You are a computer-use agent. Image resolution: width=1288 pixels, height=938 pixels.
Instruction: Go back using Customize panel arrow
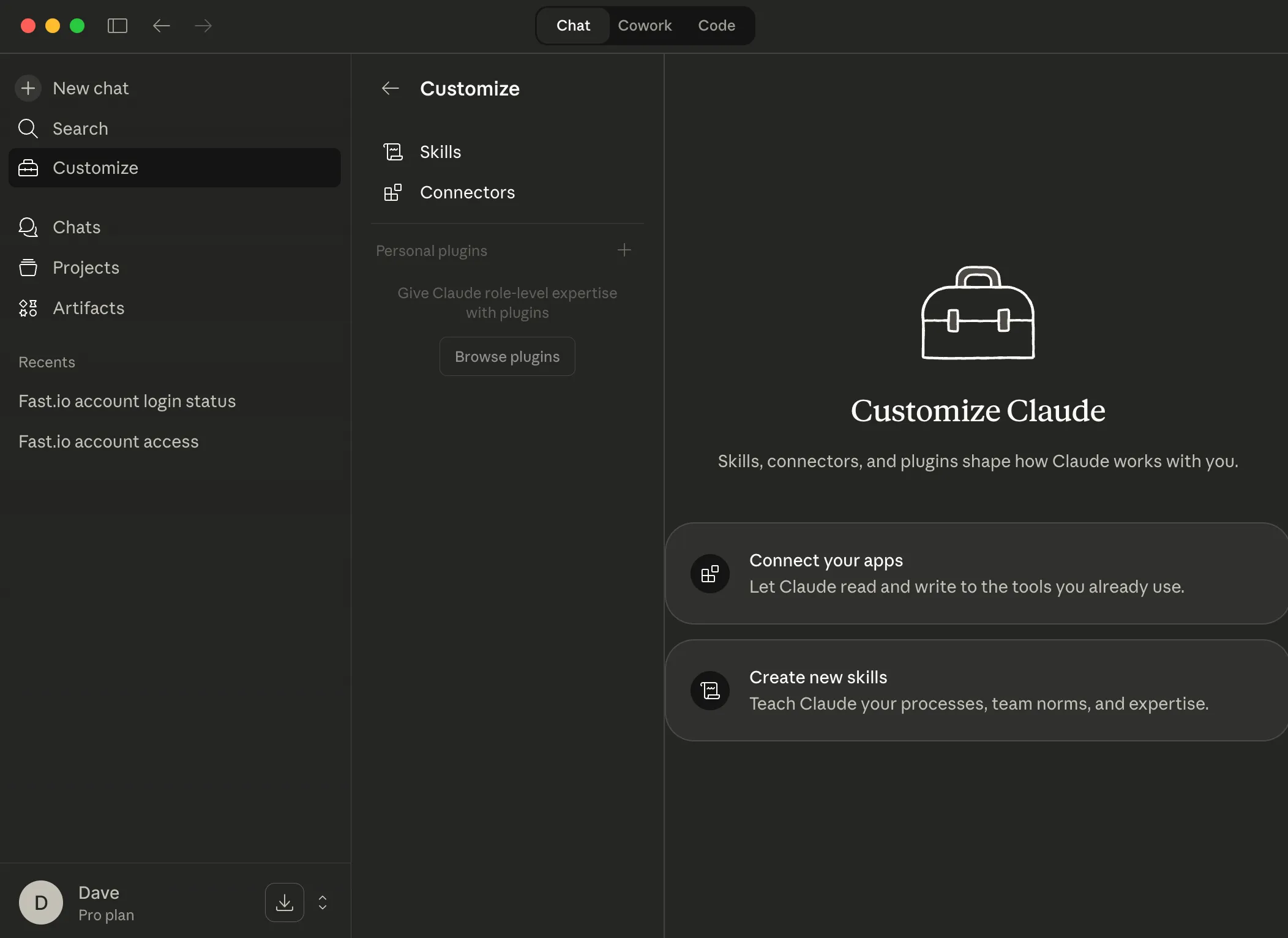tap(390, 88)
